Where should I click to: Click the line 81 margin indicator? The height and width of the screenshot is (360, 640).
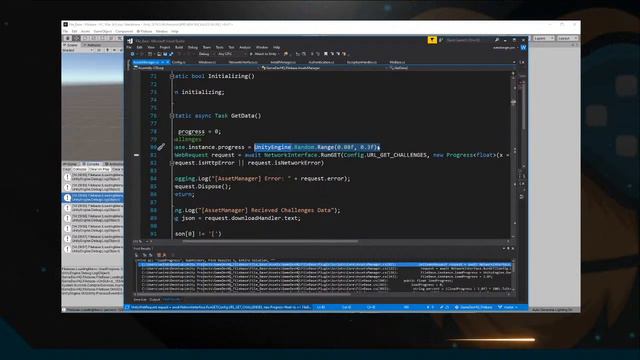pos(136,155)
